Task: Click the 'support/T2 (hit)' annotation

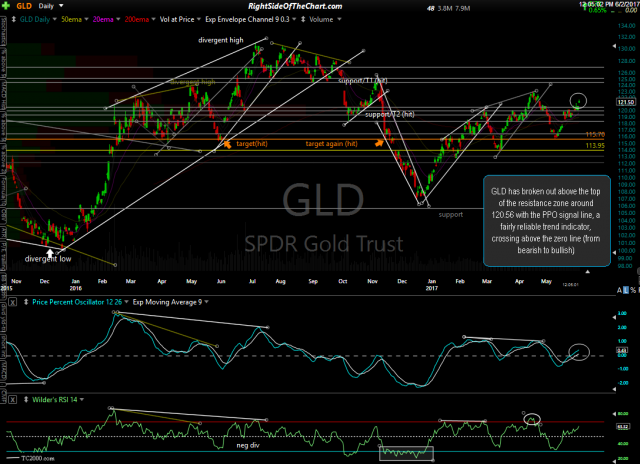Action: 390,114
